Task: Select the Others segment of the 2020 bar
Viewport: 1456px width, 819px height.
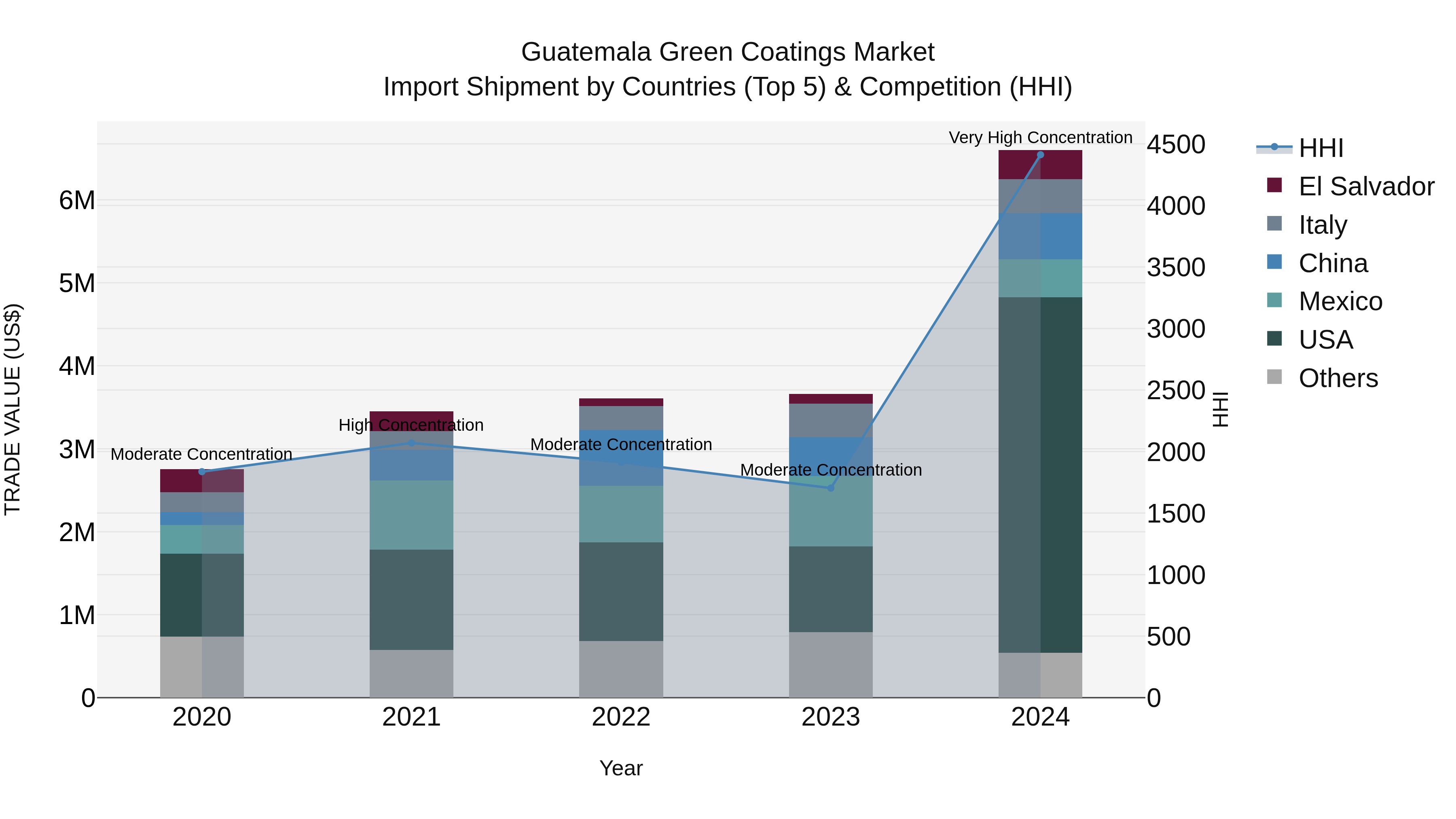Action: 202,667
